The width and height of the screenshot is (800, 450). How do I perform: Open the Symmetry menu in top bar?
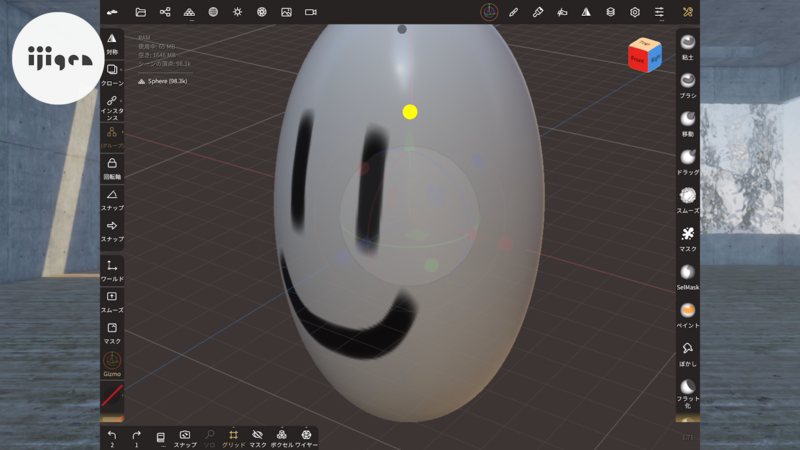pyautogui.click(x=586, y=12)
